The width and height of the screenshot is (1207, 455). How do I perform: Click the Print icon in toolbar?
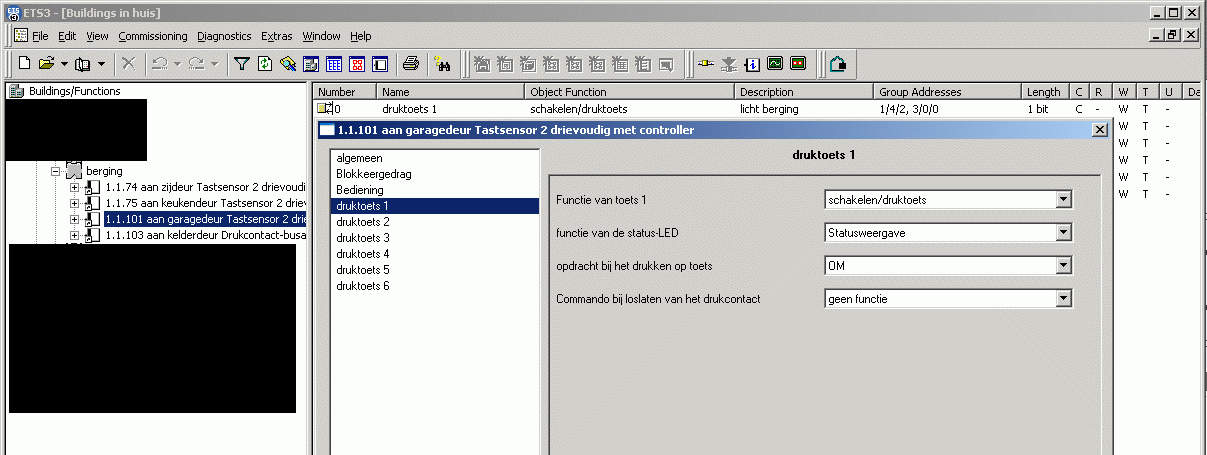click(410, 64)
